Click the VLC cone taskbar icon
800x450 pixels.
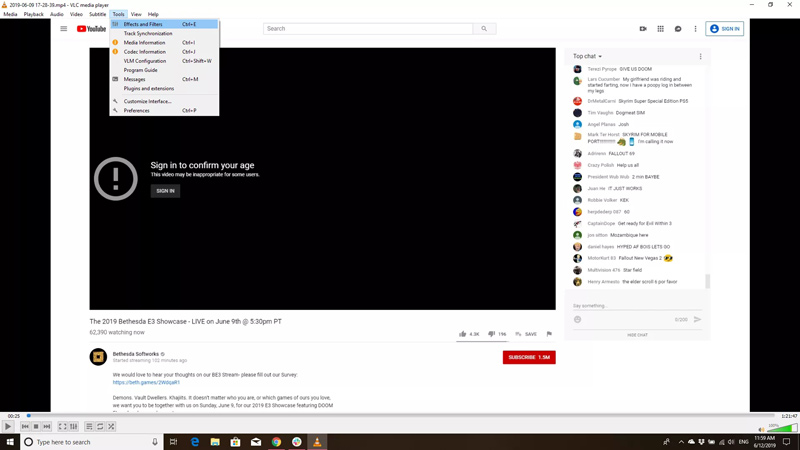pyautogui.click(x=317, y=442)
